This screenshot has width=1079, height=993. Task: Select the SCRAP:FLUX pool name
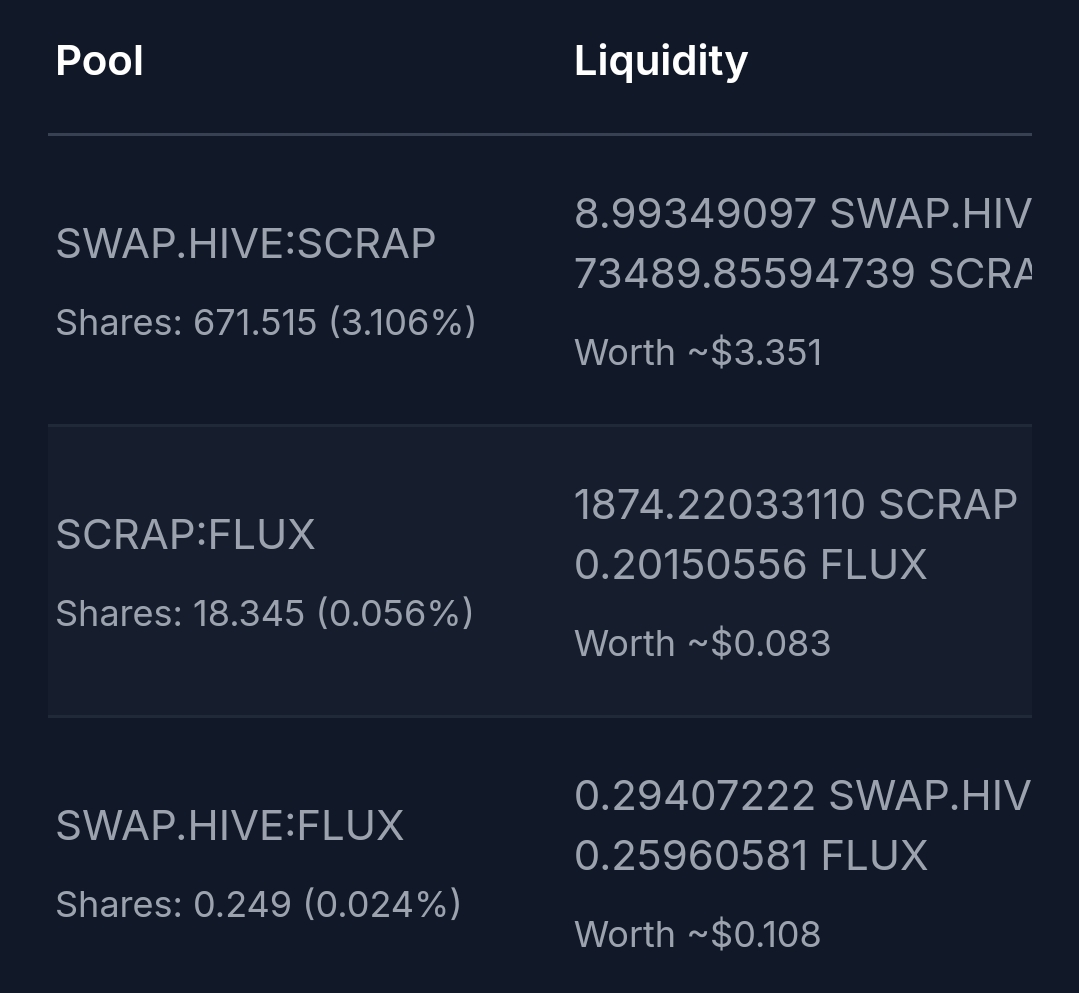click(185, 535)
